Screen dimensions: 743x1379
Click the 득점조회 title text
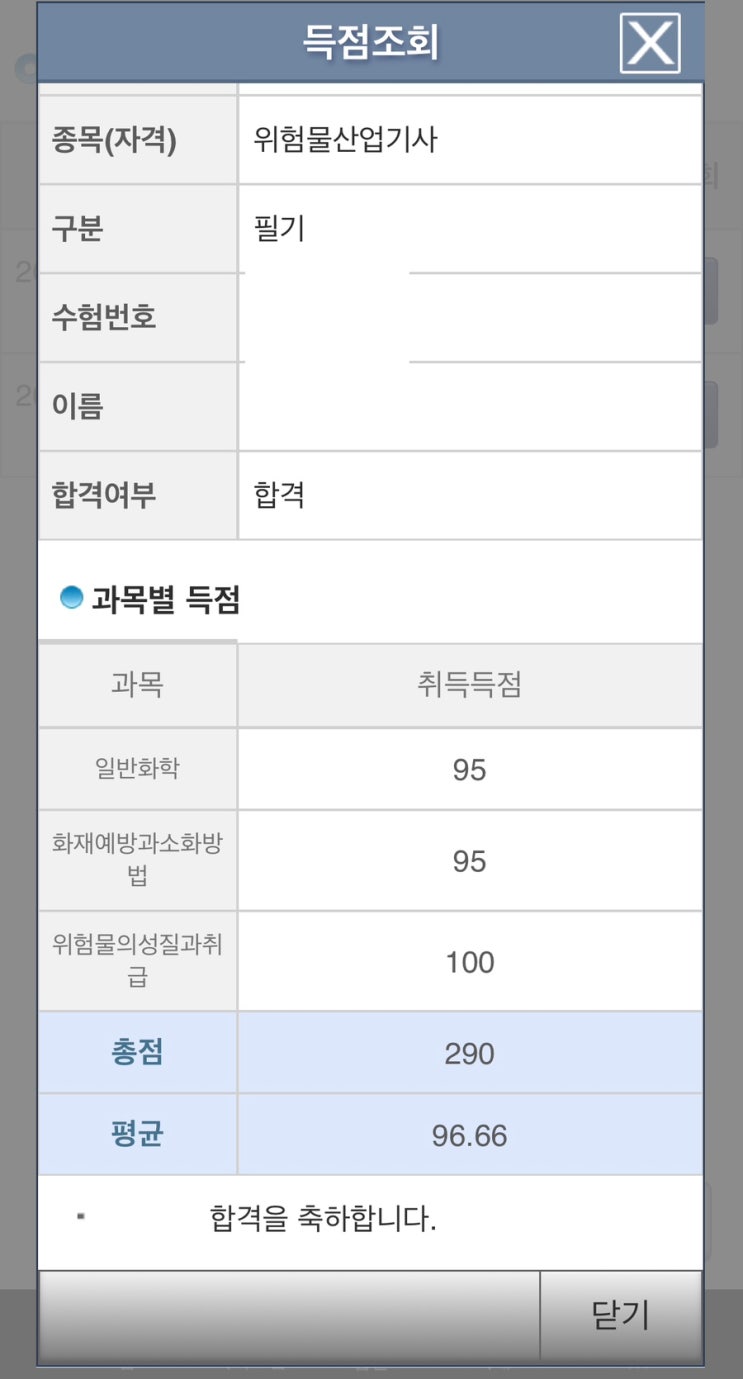[371, 43]
